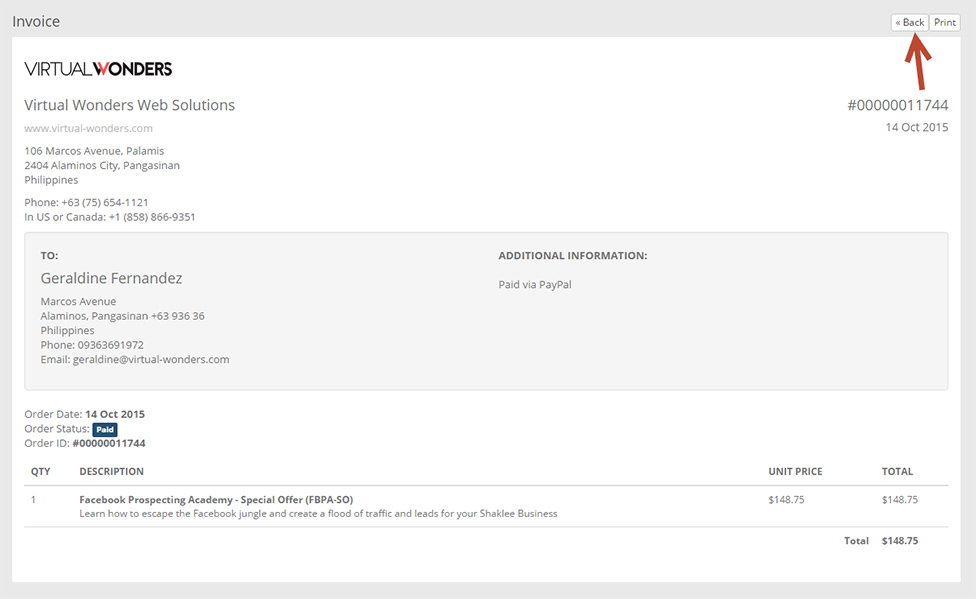
Task: Click the bold grand total $148.75
Action: pos(899,540)
